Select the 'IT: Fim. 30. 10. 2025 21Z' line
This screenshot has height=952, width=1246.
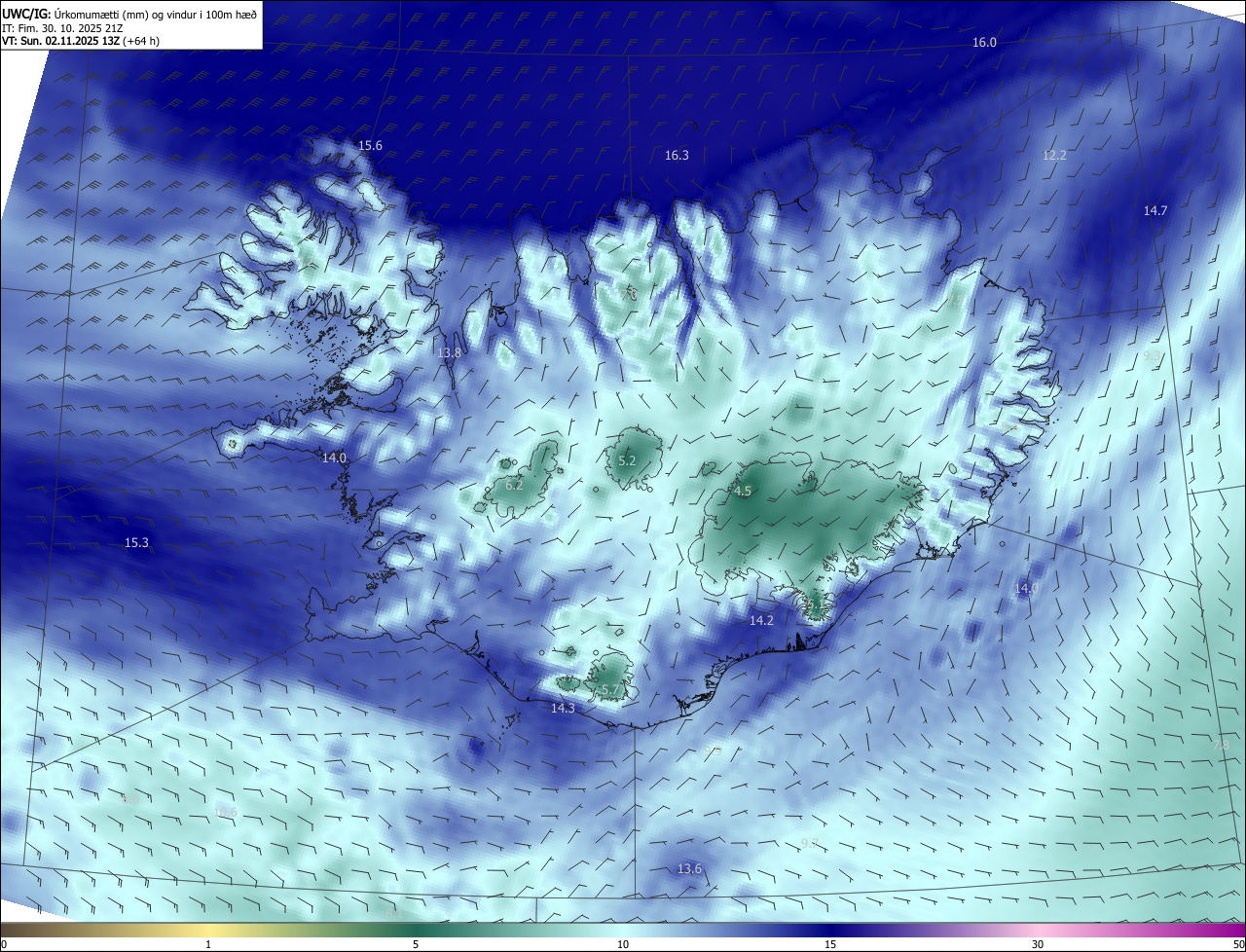[63, 28]
